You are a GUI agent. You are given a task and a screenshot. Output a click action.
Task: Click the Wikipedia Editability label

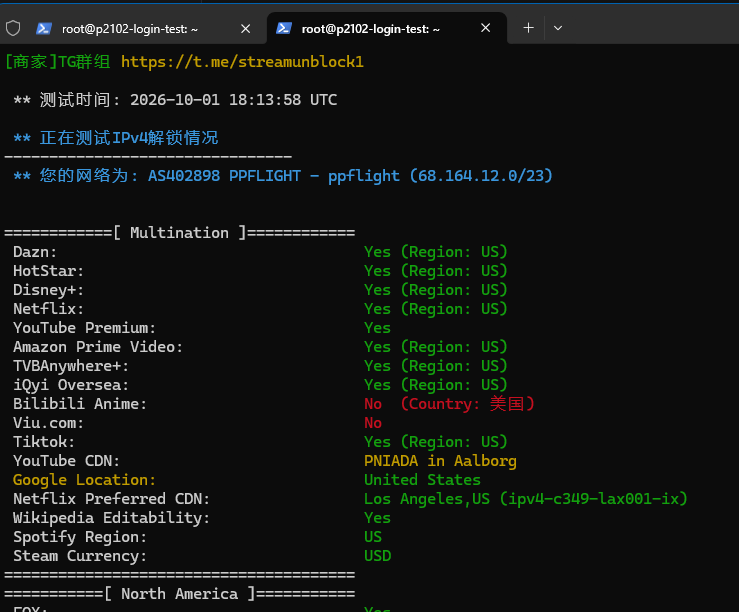pyautogui.click(x=111, y=518)
